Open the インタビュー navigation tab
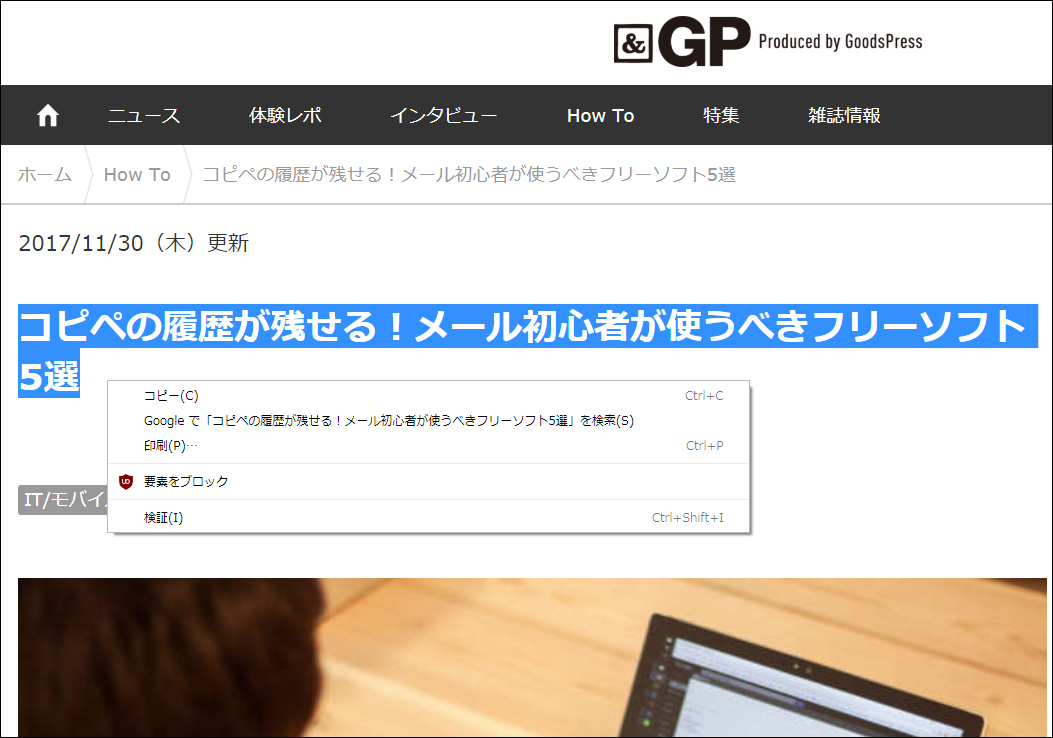This screenshot has height=738, width=1053. (444, 116)
